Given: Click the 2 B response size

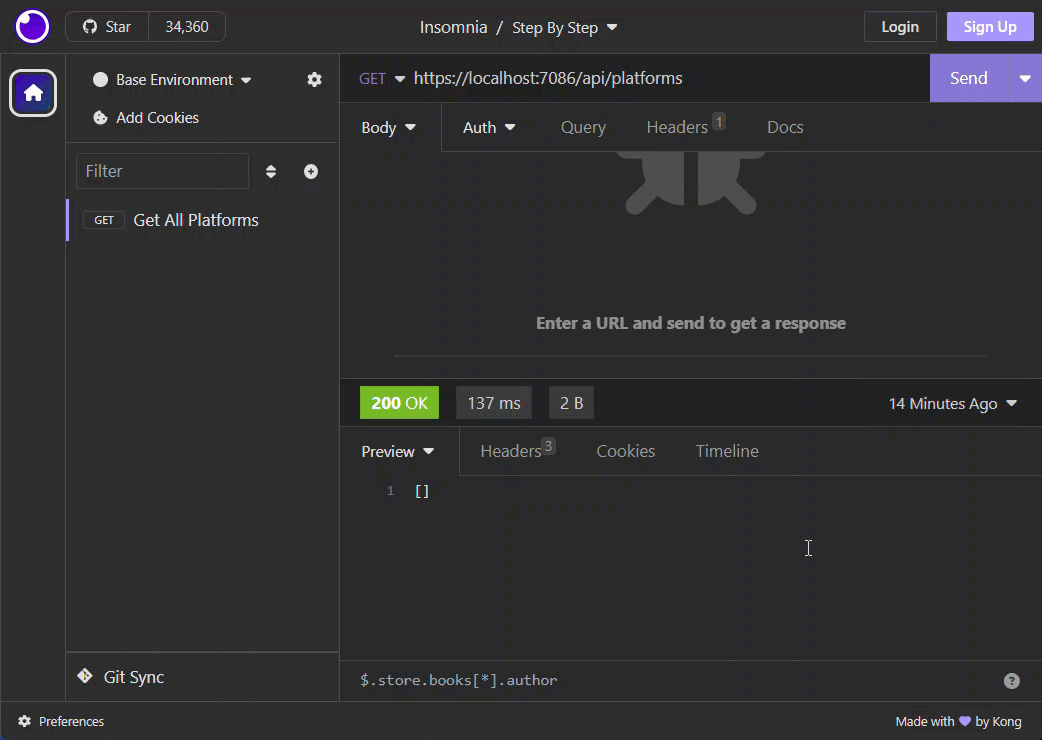Looking at the screenshot, I should (x=571, y=403).
